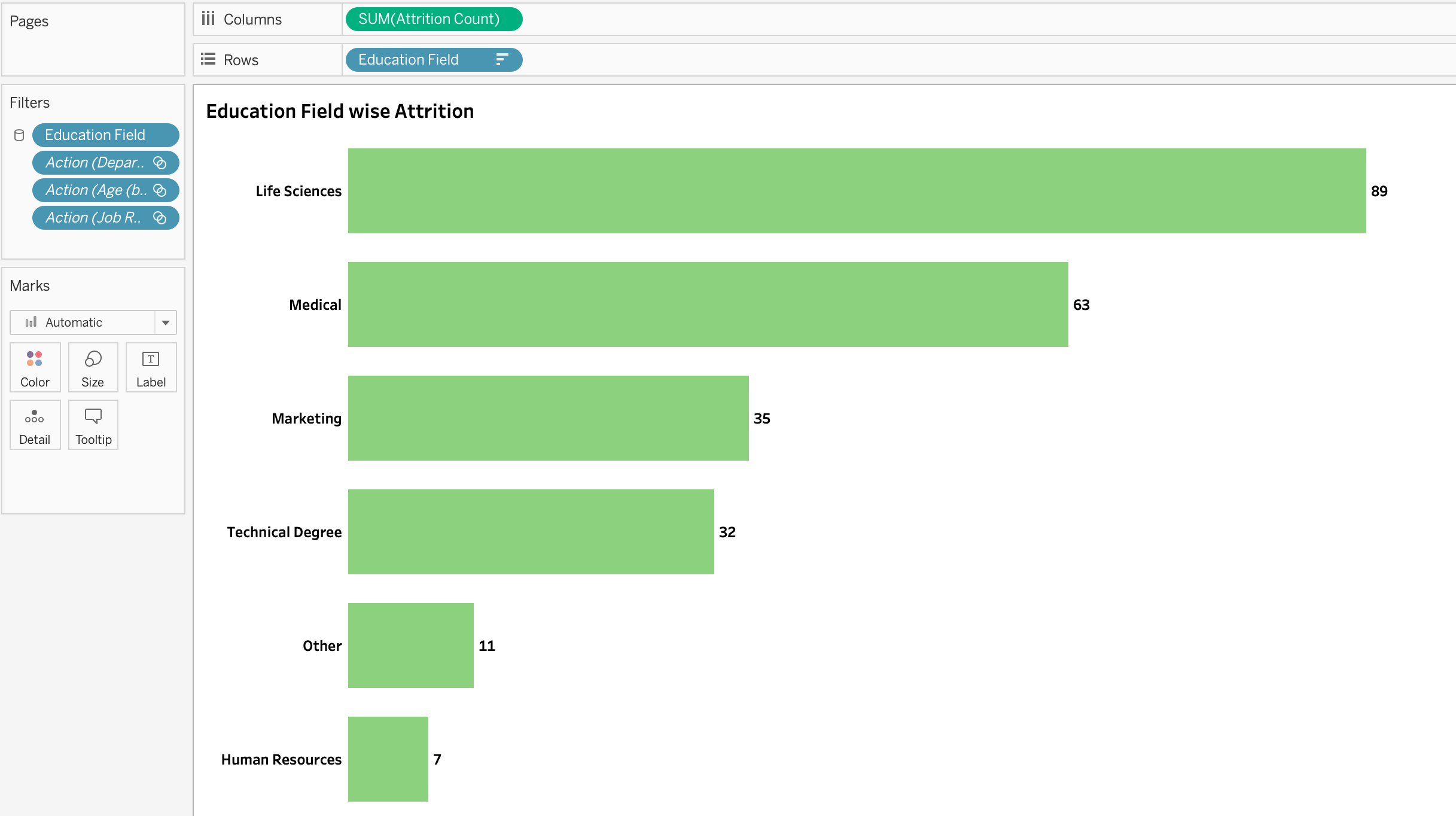Click the Columns shelf icon
Viewport: 1456px width, 816px height.
click(208, 19)
